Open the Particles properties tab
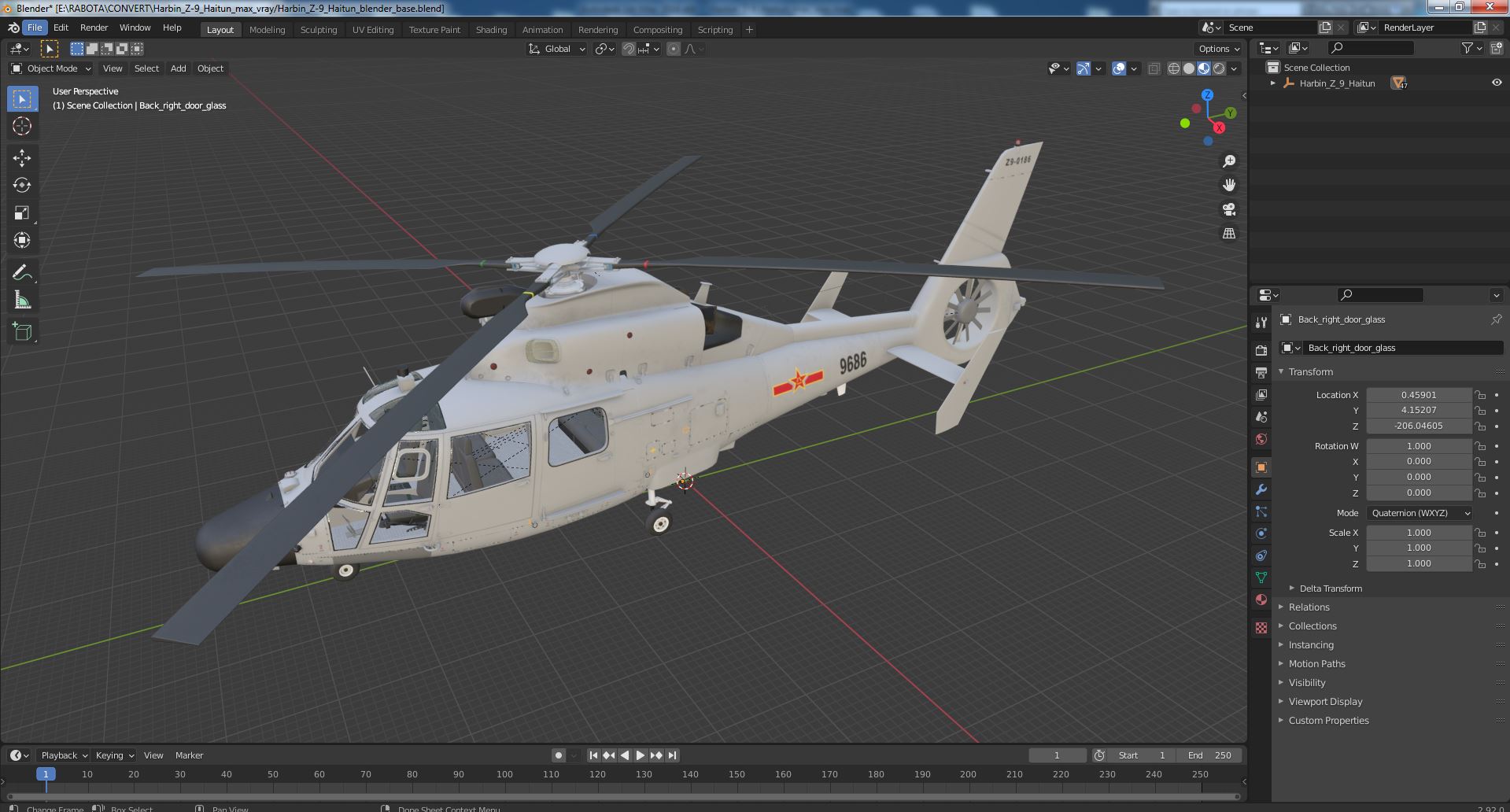1510x812 pixels. (x=1261, y=511)
